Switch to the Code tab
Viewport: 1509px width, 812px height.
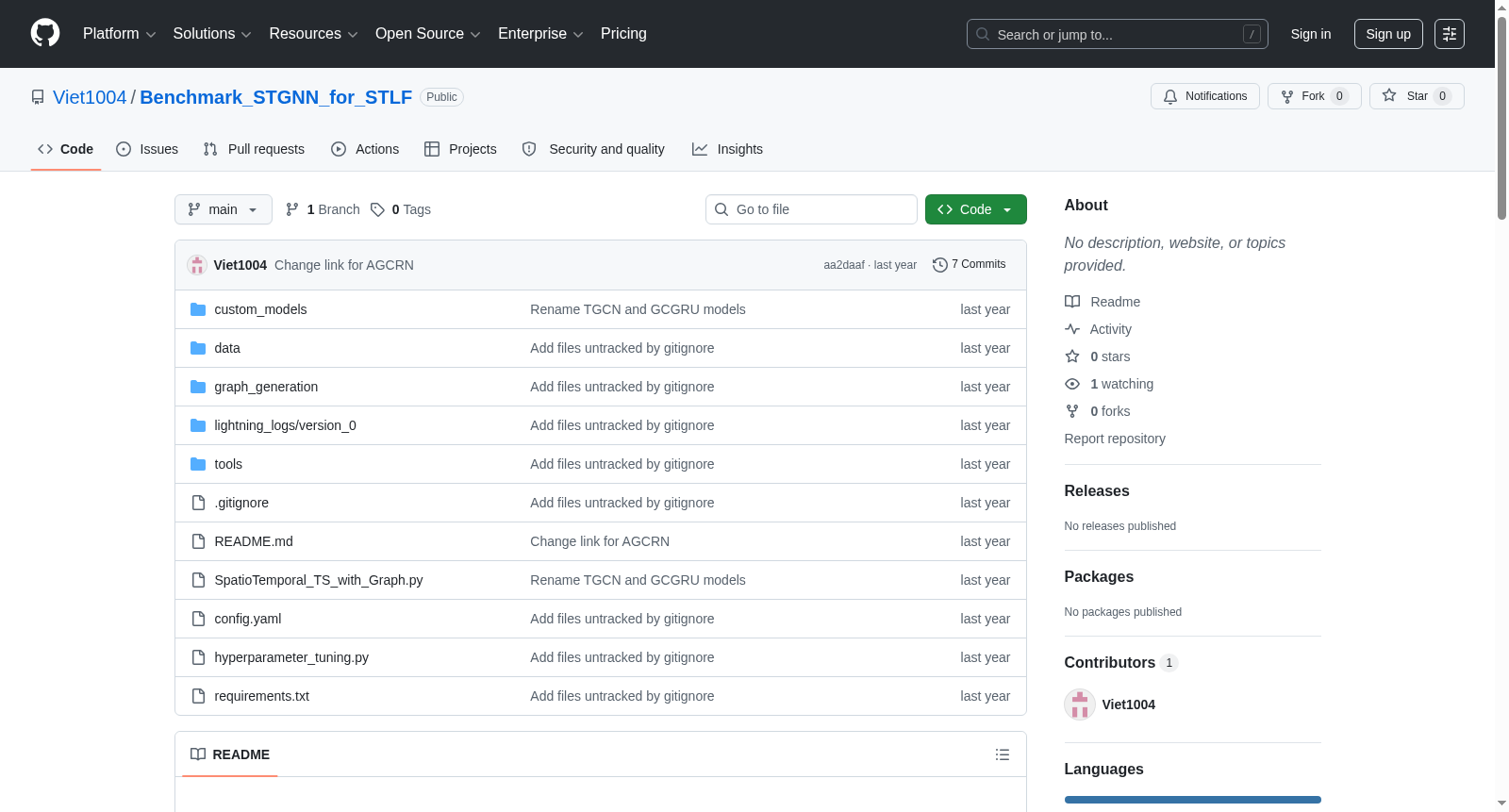tap(66, 149)
